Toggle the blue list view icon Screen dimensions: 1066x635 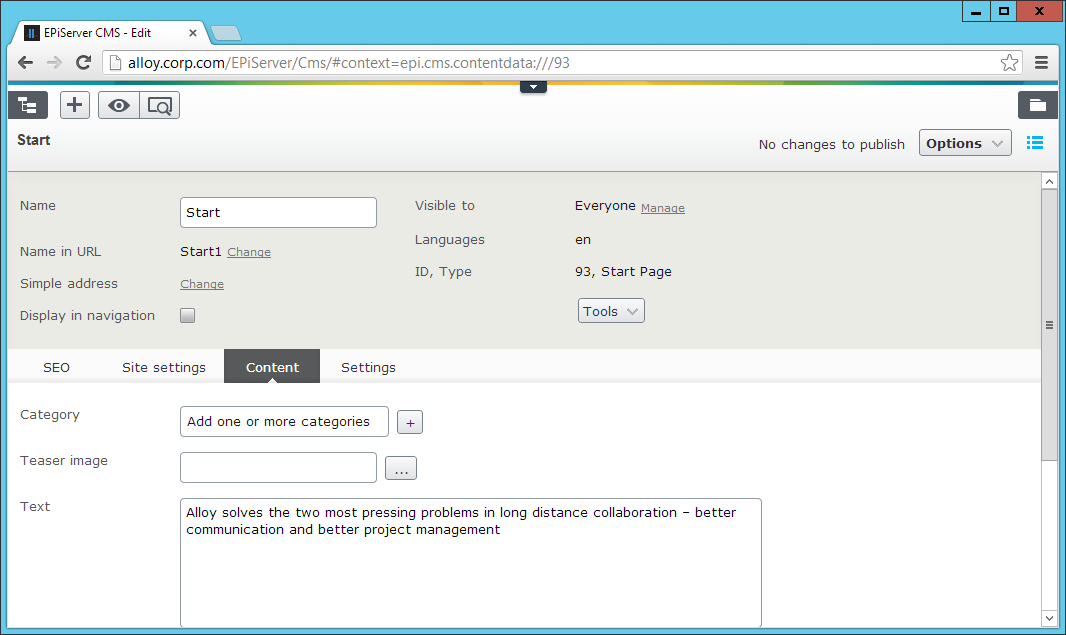pos(1035,143)
